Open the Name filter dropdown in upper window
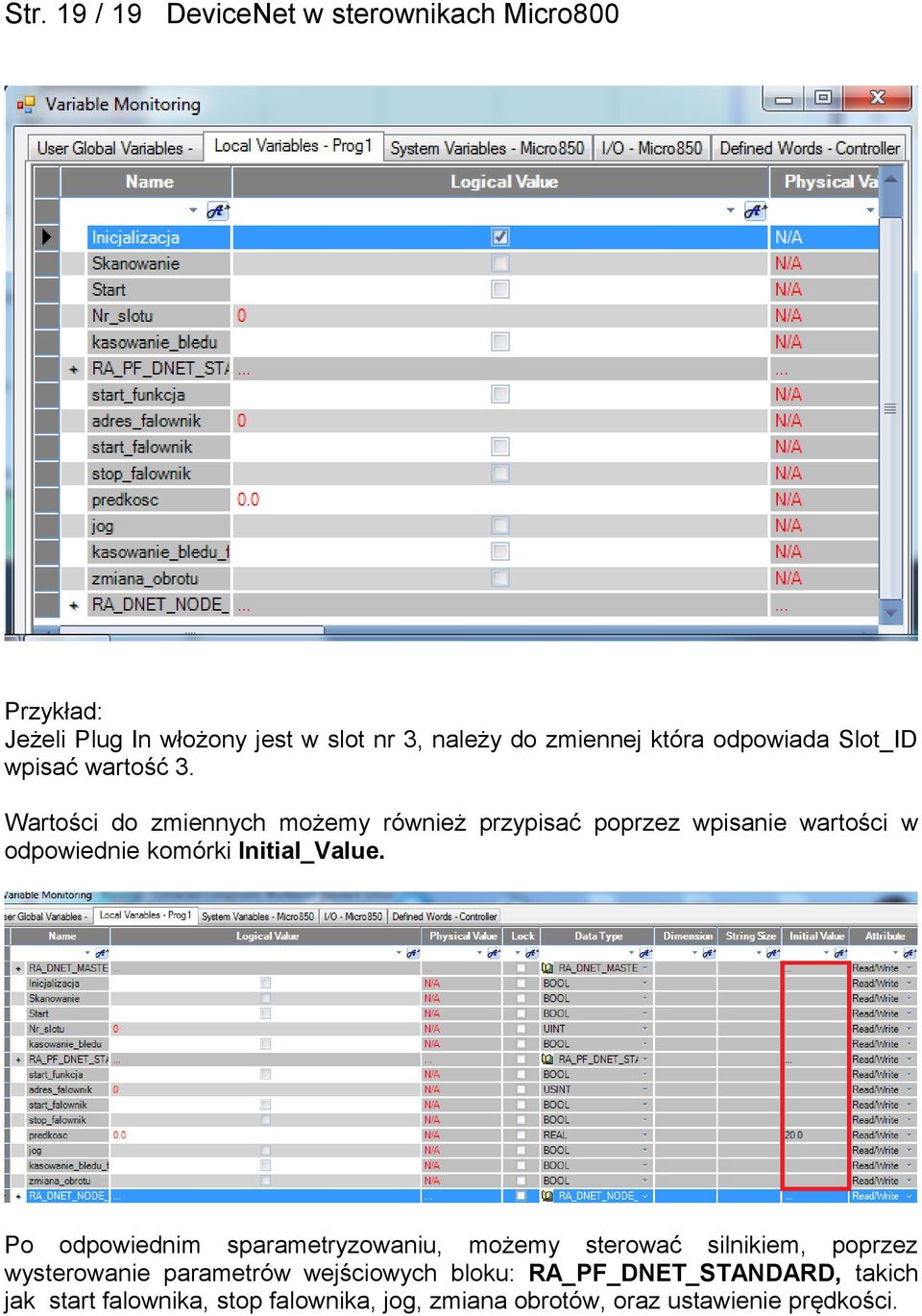This screenshot has height=1316, width=922. (x=193, y=210)
